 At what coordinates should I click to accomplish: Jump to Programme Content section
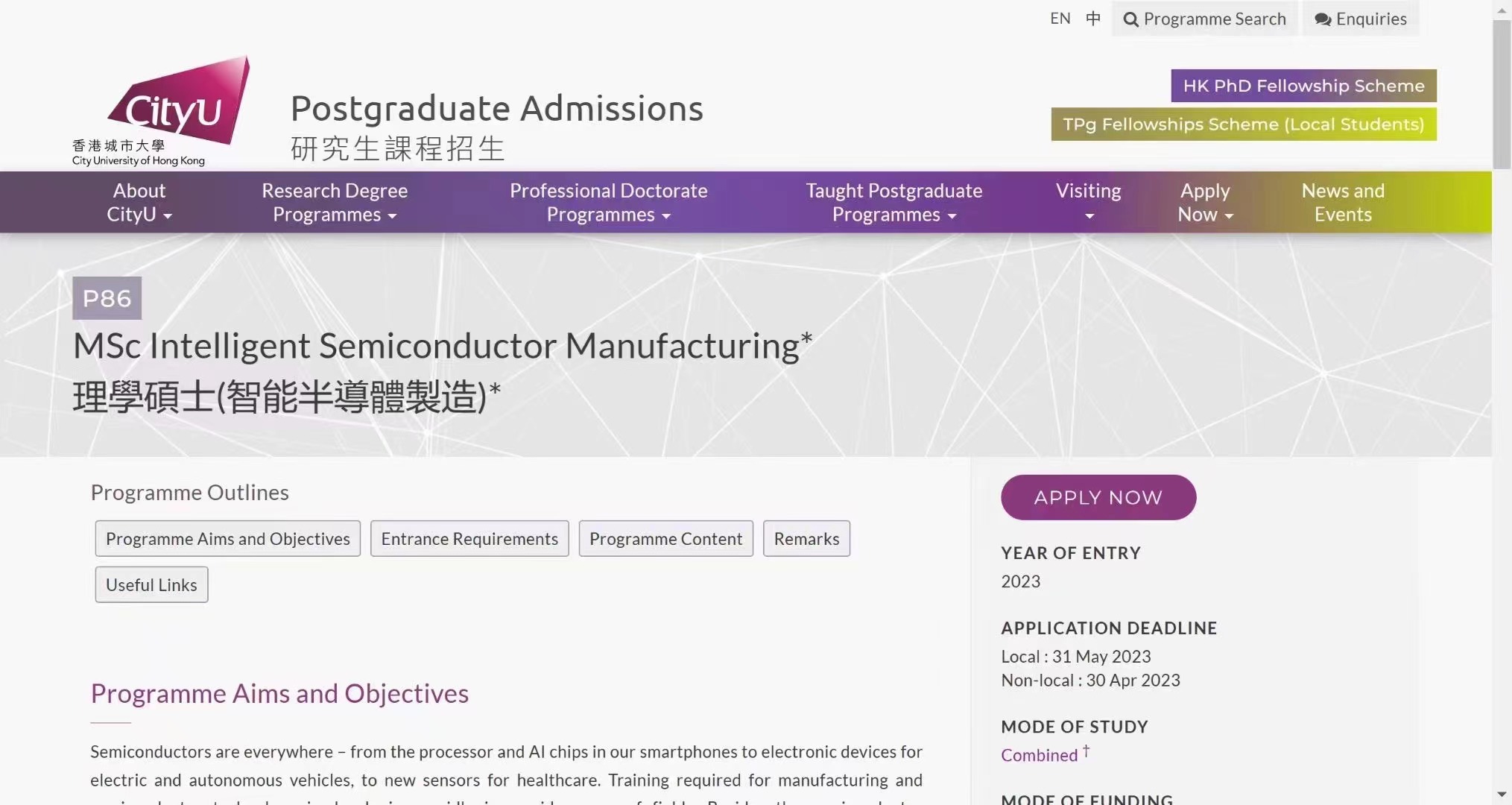(665, 538)
